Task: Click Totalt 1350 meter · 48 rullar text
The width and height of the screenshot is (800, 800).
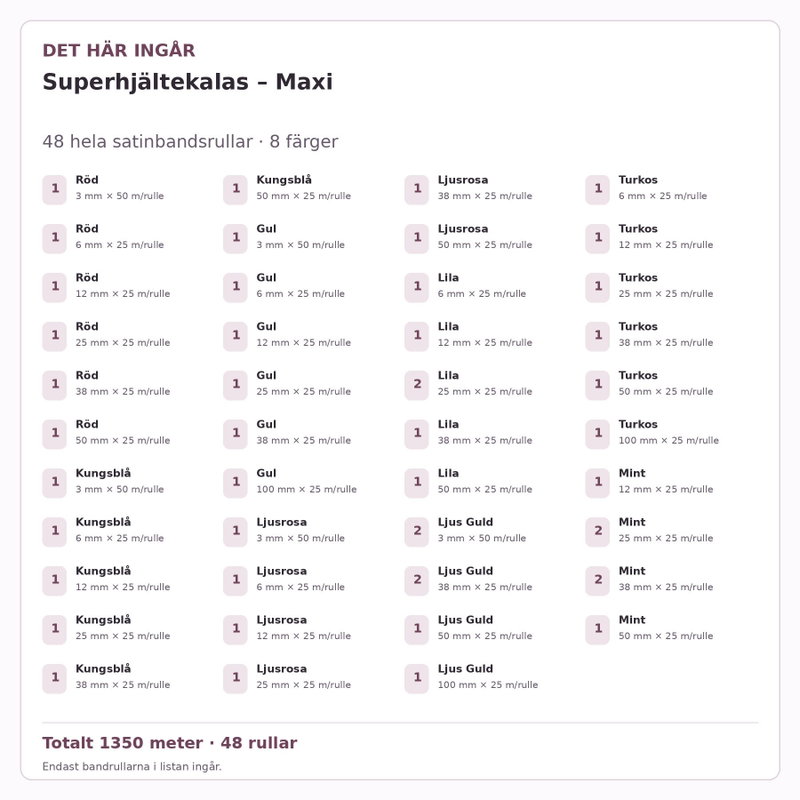Action: click(x=170, y=743)
